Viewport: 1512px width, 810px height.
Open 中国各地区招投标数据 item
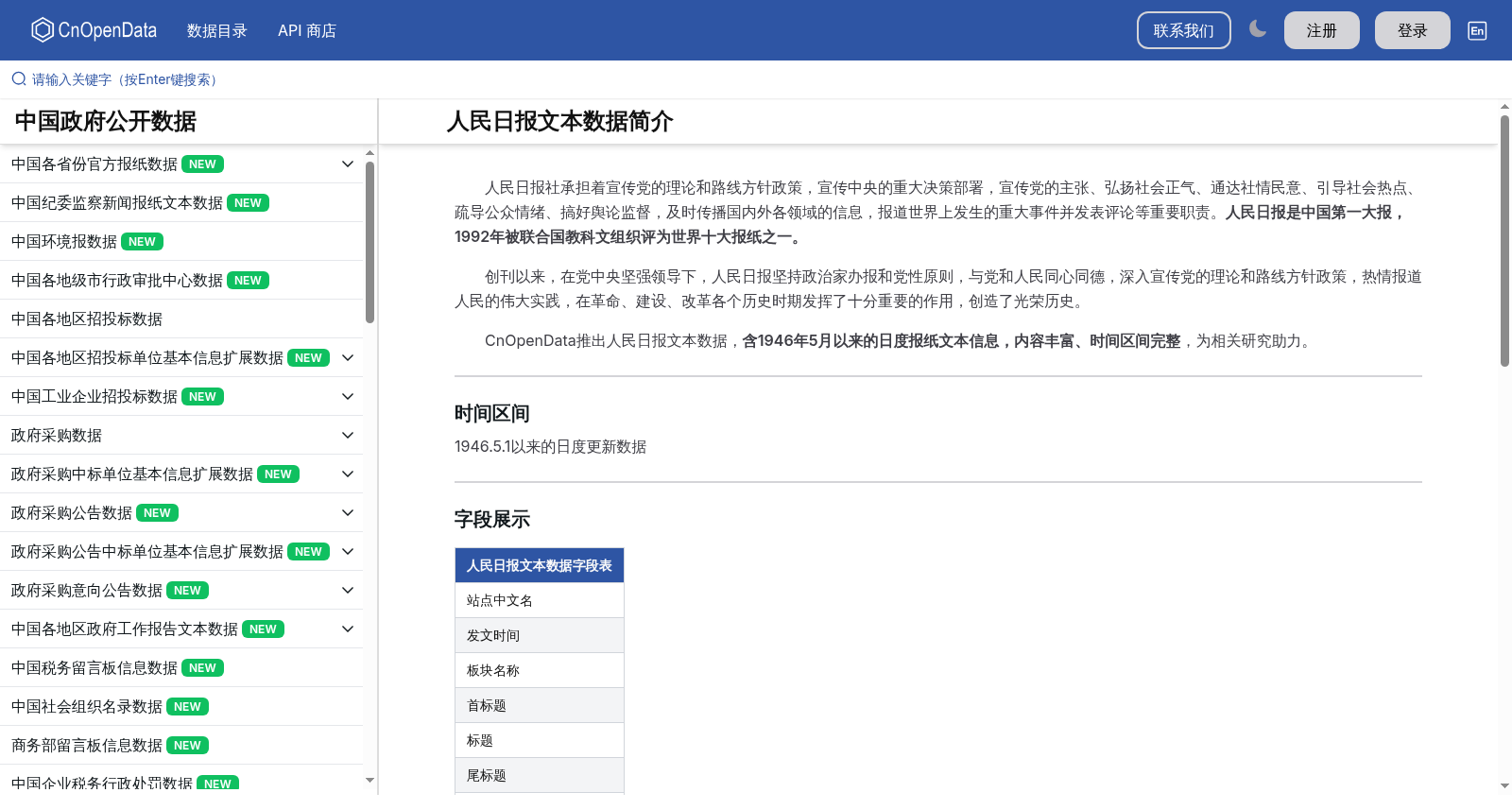(181, 319)
